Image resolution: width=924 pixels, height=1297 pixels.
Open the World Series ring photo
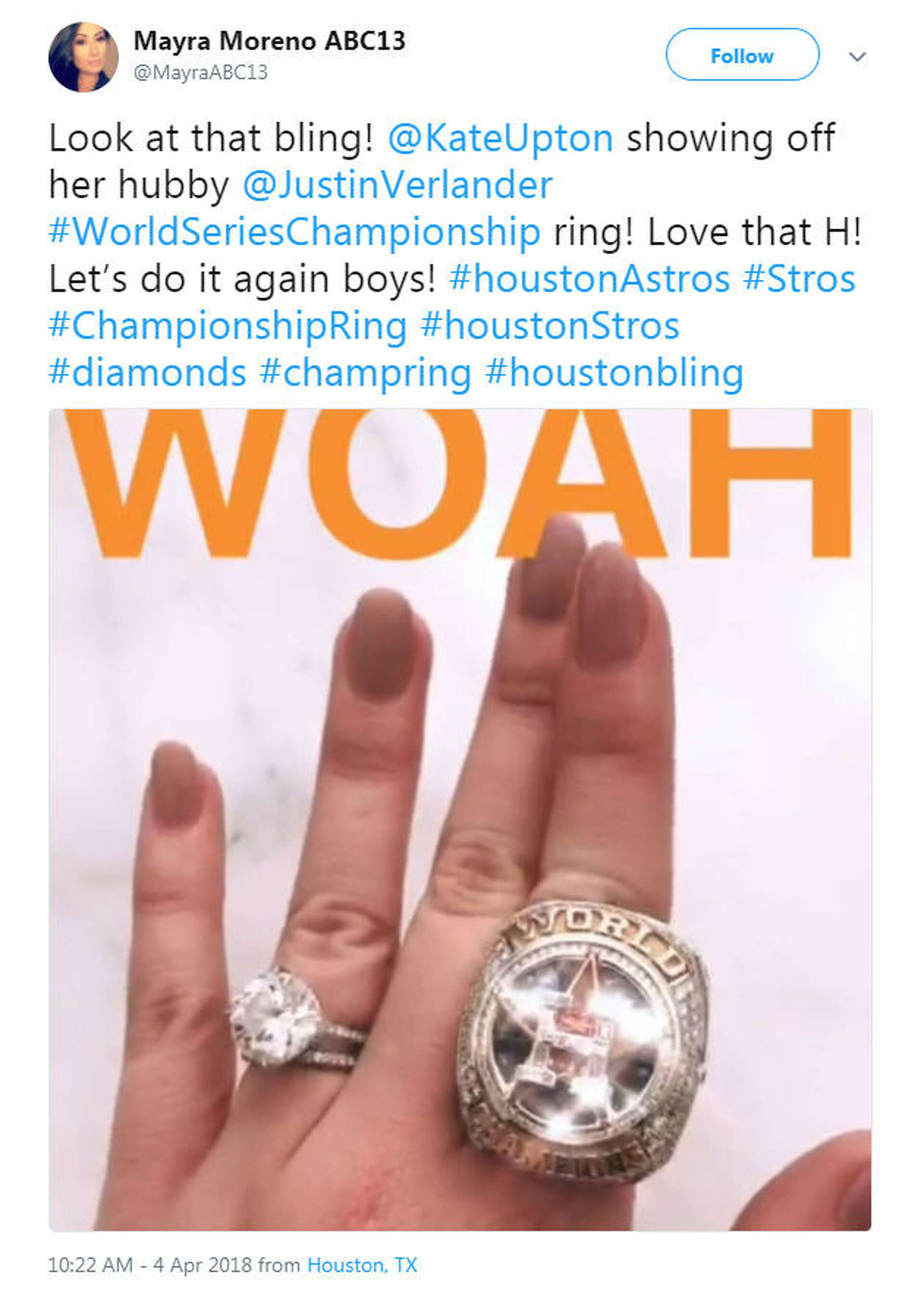point(460,819)
